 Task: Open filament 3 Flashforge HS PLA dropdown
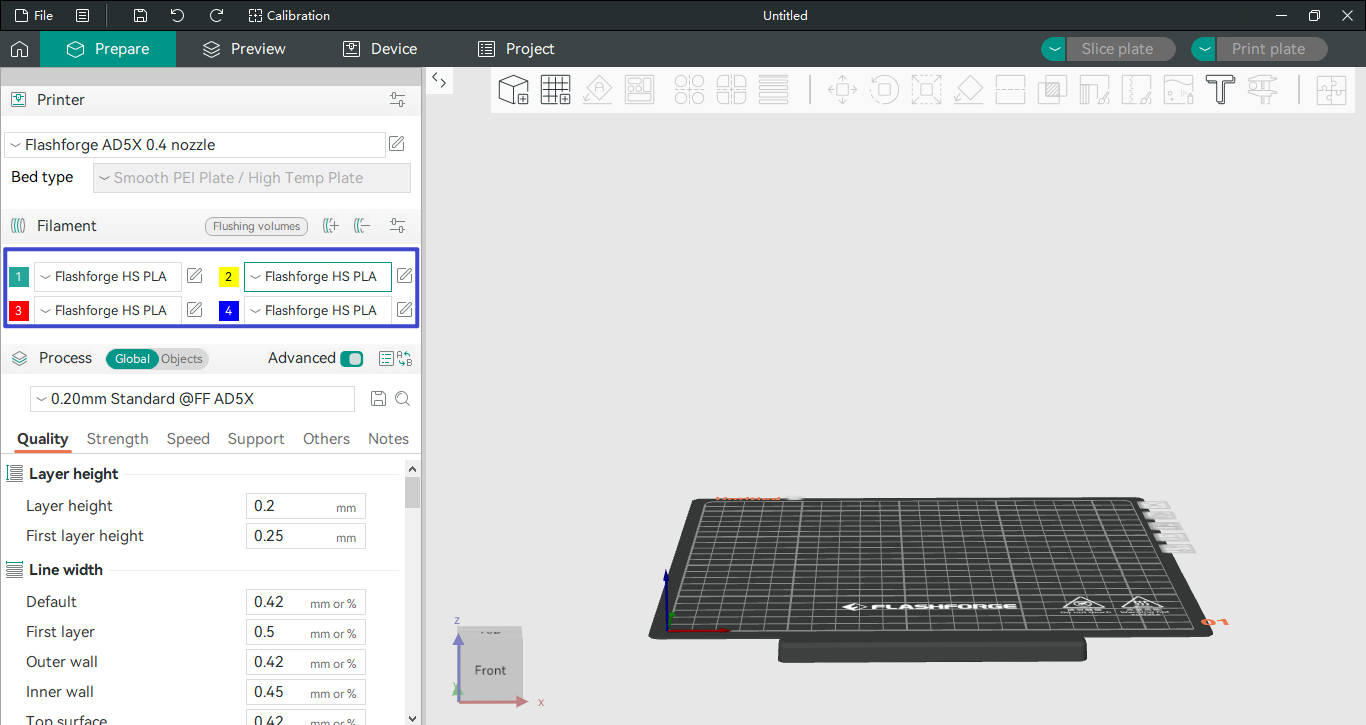tap(108, 311)
